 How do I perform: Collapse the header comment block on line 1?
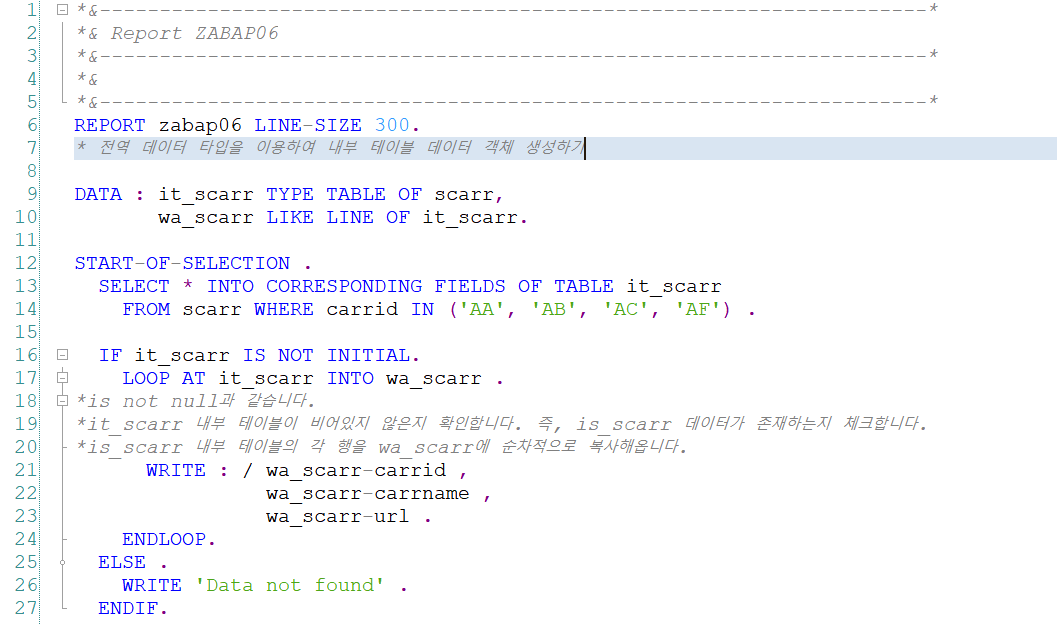coord(62,9)
